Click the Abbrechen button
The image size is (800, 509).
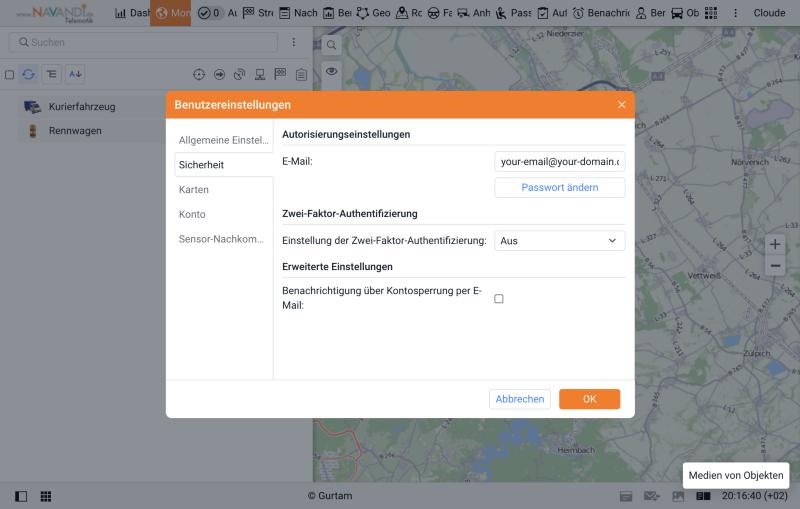point(520,399)
